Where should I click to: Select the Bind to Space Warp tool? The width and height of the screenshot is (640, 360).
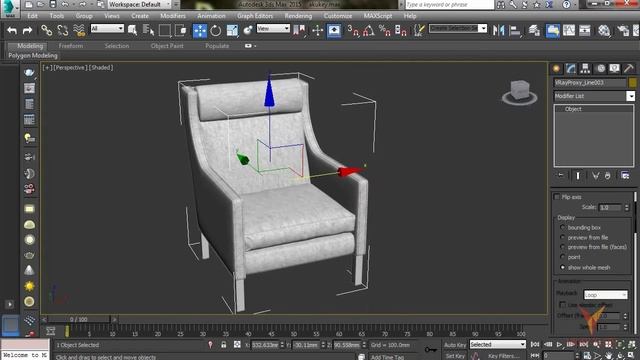tap(79, 31)
